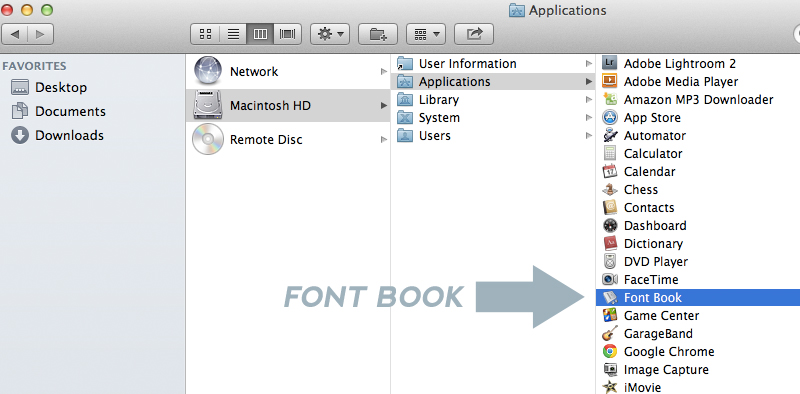Viewport: 800px width, 394px height.
Task: Click the Contacts icon
Action: 610,207
